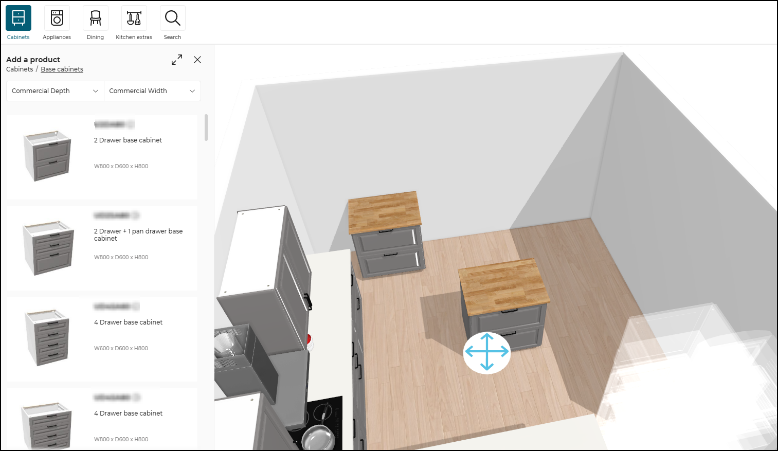Click the product list scrollbar
The image size is (778, 451).
[x=206, y=127]
